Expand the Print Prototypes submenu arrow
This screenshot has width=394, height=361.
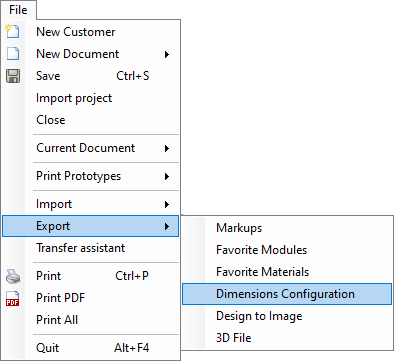point(167,176)
